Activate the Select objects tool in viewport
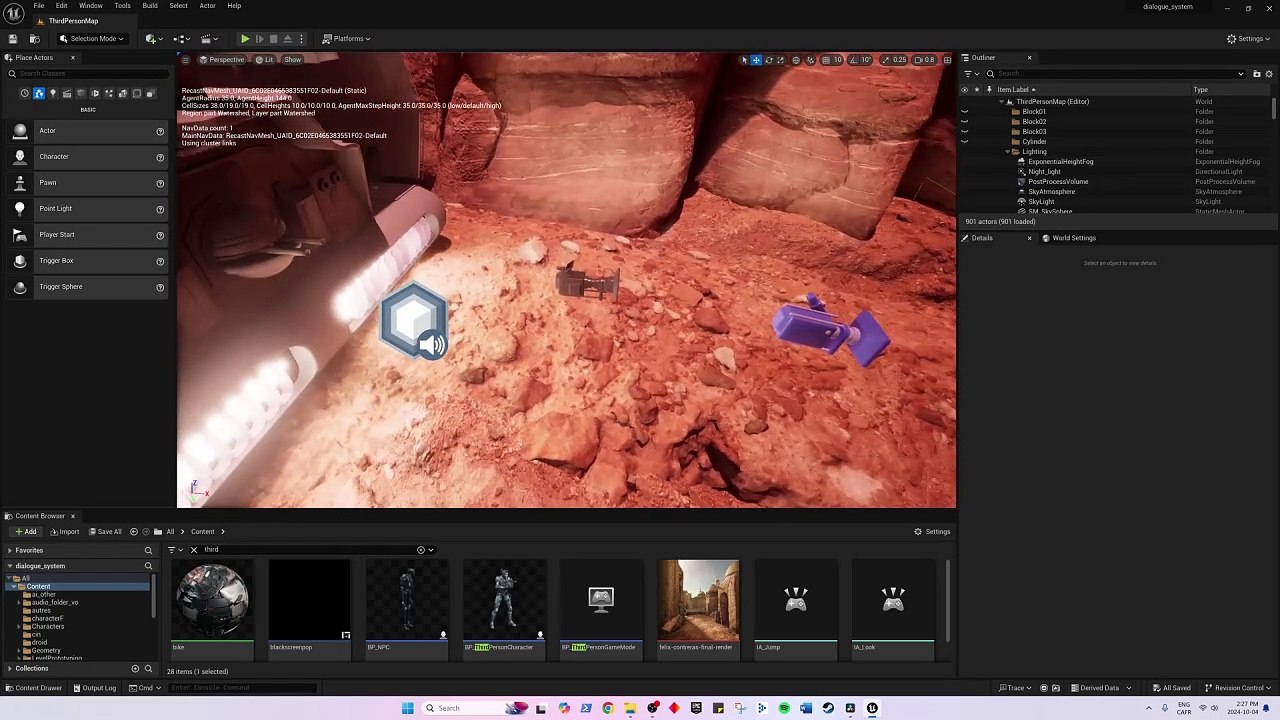1280x720 pixels. pyautogui.click(x=743, y=60)
